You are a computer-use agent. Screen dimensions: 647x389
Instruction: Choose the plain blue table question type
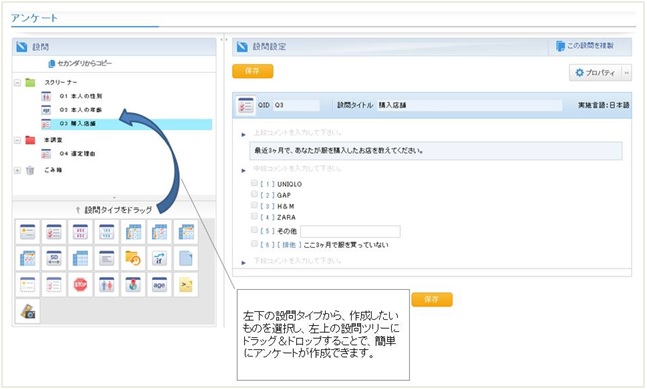(80, 258)
